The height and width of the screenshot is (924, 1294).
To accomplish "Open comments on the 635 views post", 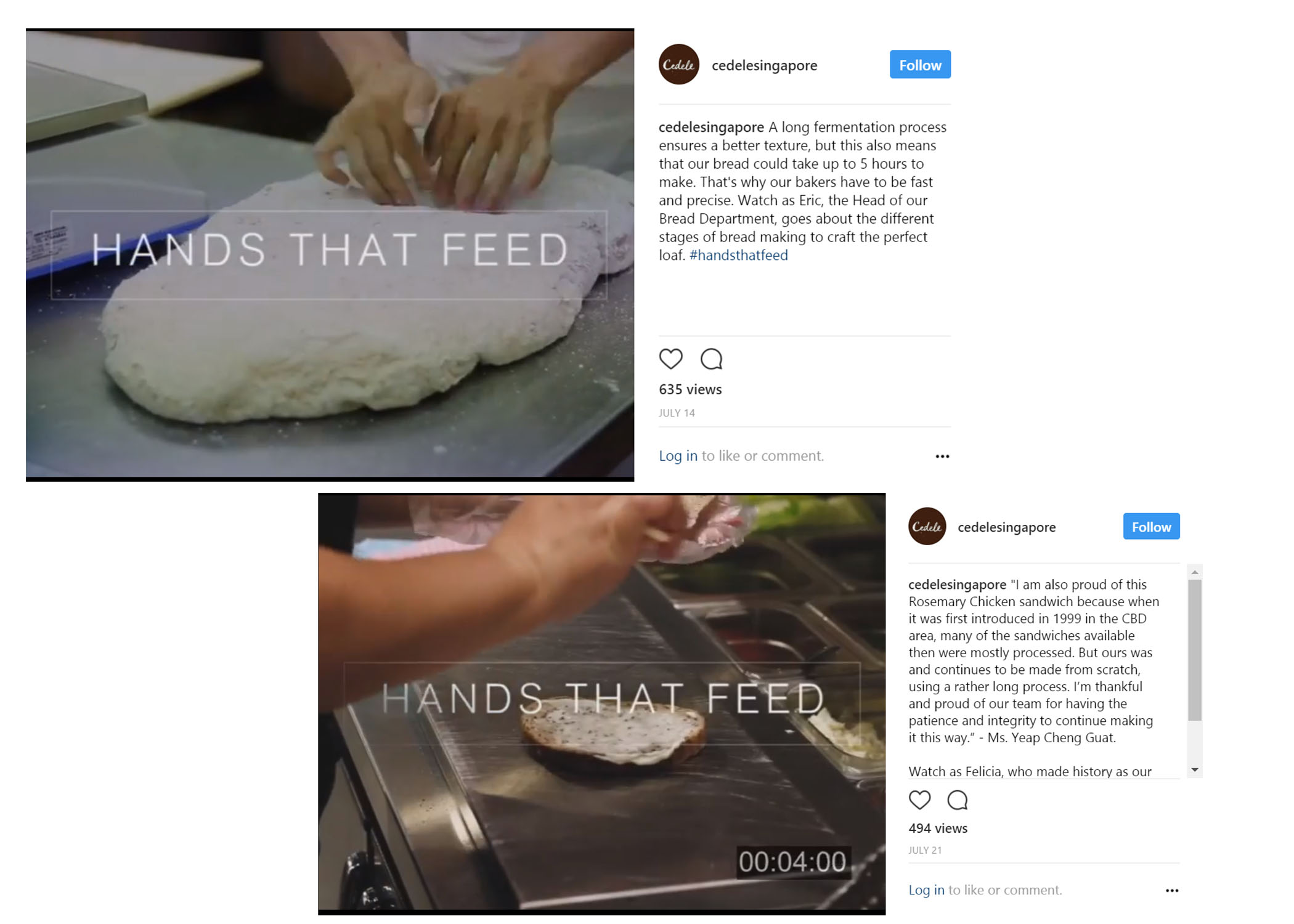I will click(711, 359).
